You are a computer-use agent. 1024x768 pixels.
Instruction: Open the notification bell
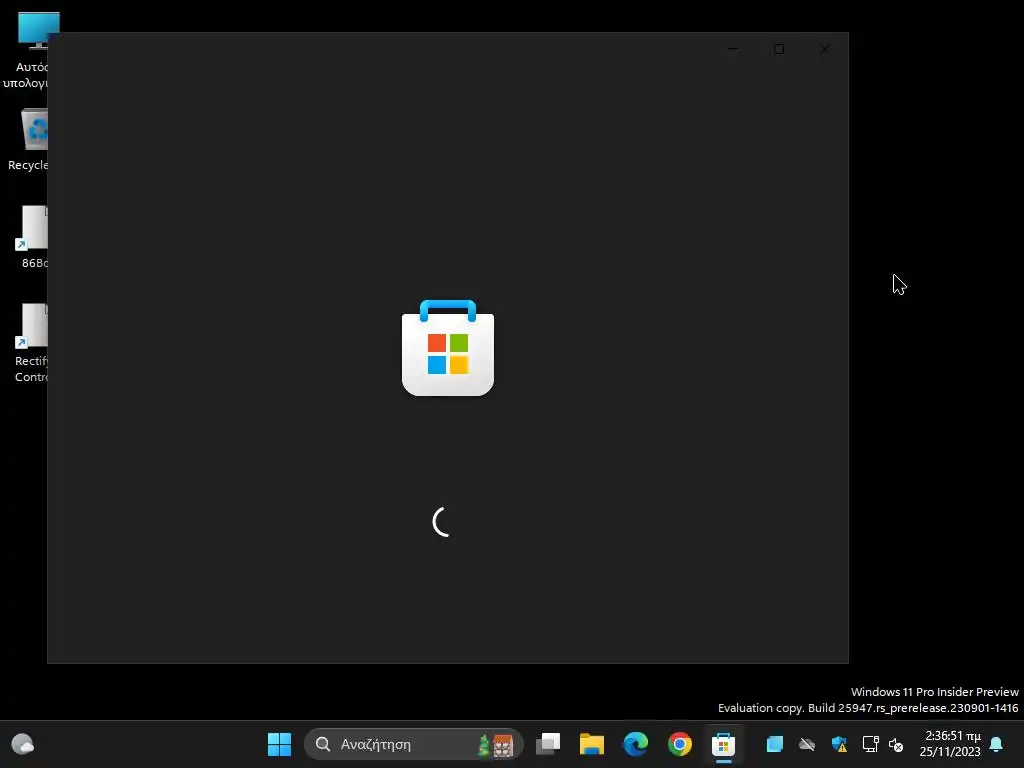point(997,744)
